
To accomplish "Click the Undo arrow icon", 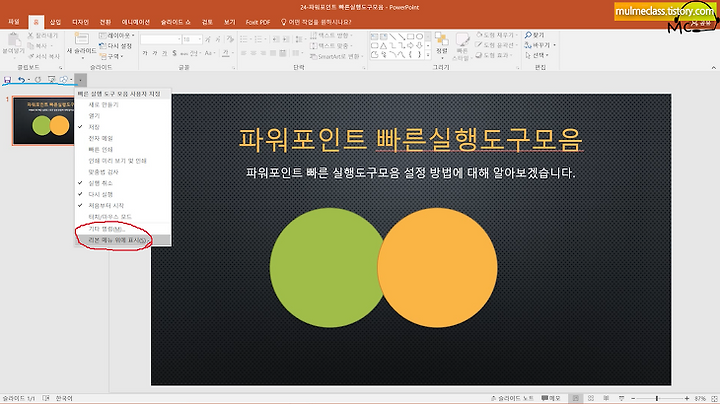I will 21,80.
